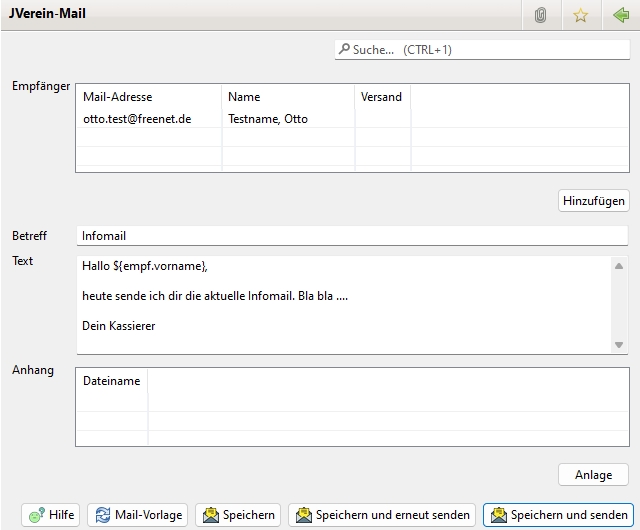This screenshot has height=530, width=640.
Task: Open the Mail-Vorlage template chooser
Action: pos(137,515)
